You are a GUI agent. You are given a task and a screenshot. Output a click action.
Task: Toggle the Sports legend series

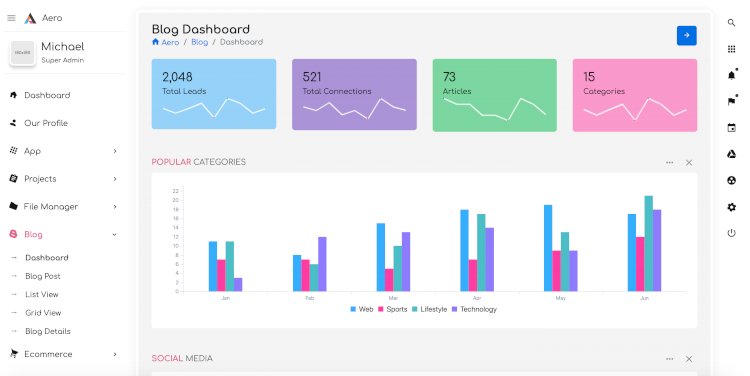pos(393,310)
